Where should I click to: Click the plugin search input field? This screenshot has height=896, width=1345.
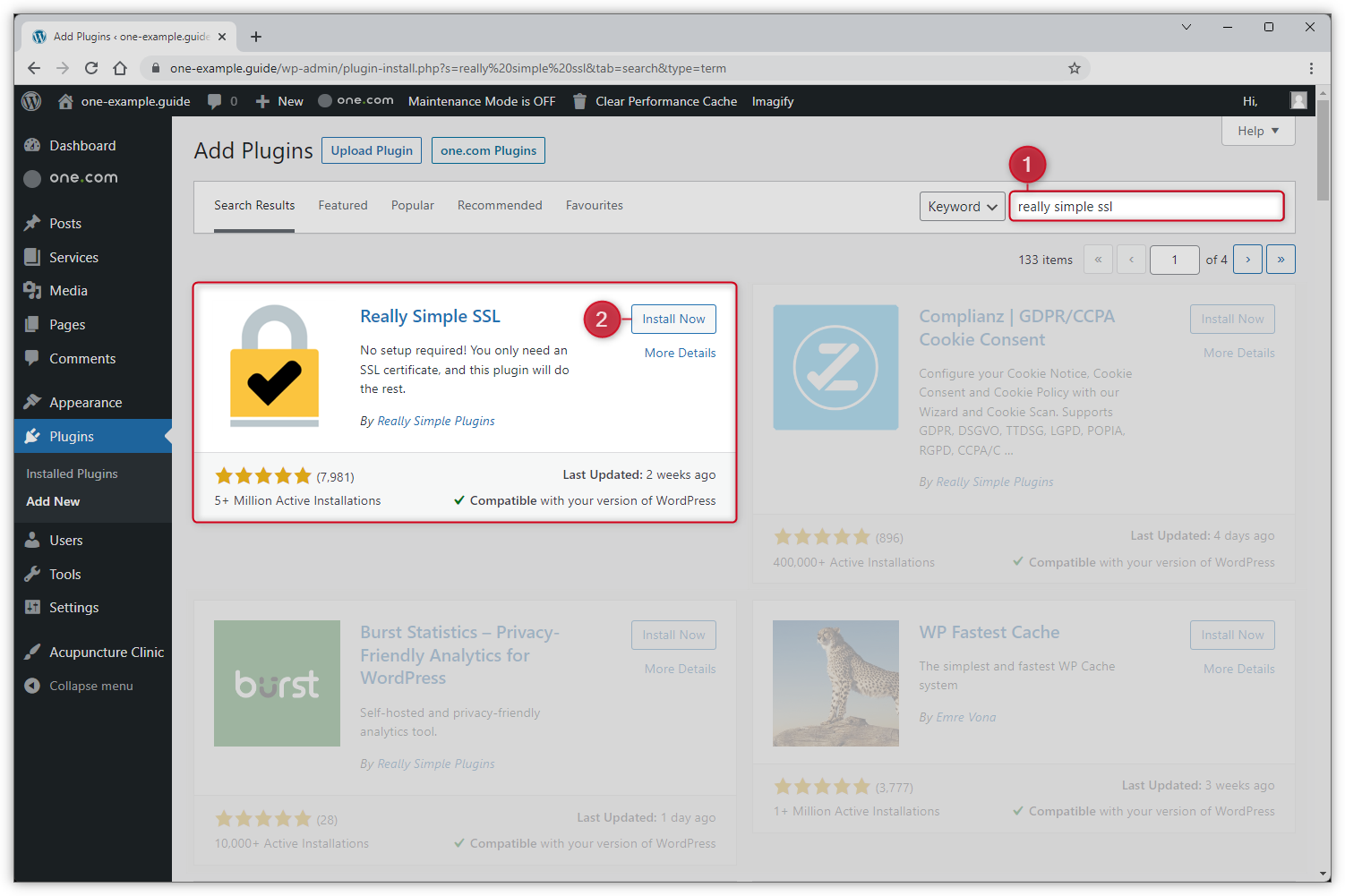click(x=1147, y=207)
